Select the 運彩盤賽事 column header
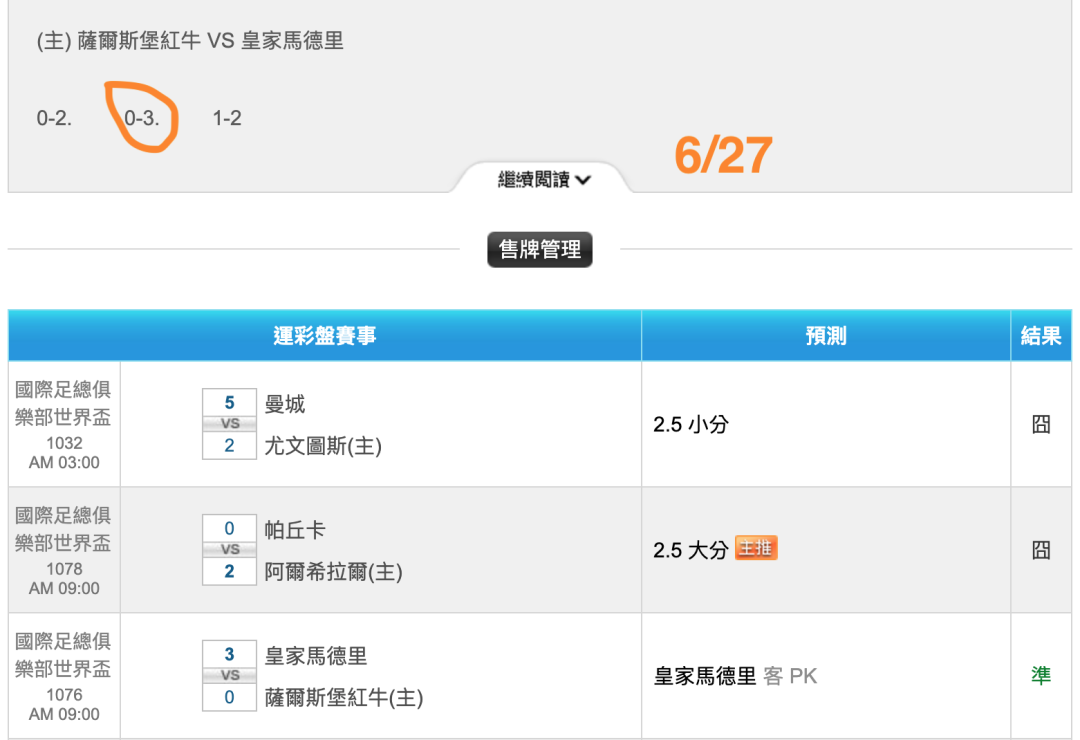 point(324,336)
